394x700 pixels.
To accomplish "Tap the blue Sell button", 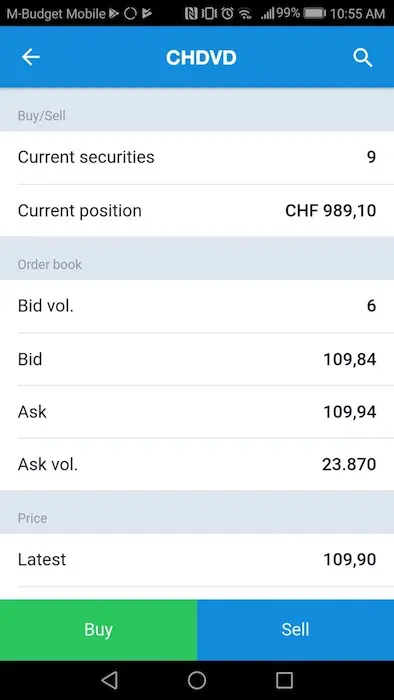I will pos(295,629).
